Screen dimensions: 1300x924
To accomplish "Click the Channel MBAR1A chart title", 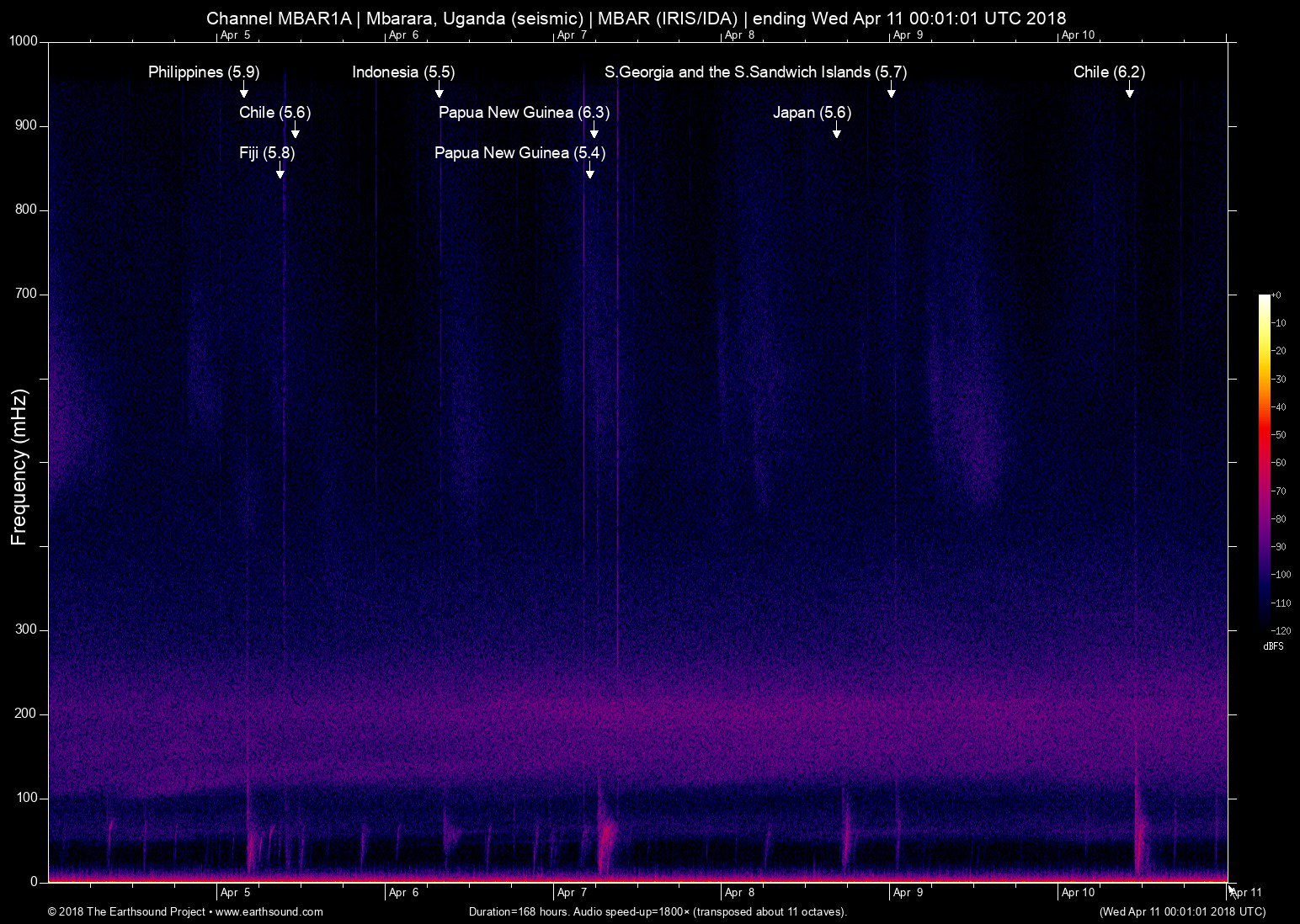I will click(x=636, y=19).
